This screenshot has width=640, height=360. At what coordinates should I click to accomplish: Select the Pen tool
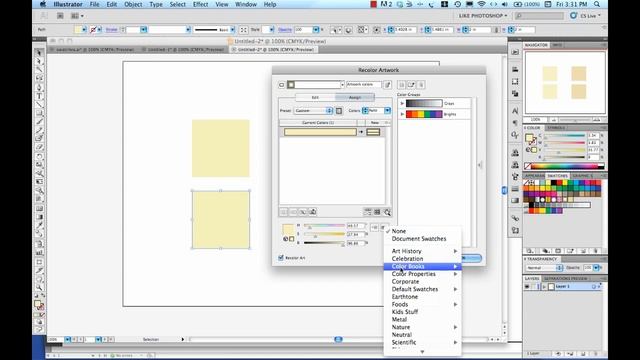(39, 87)
